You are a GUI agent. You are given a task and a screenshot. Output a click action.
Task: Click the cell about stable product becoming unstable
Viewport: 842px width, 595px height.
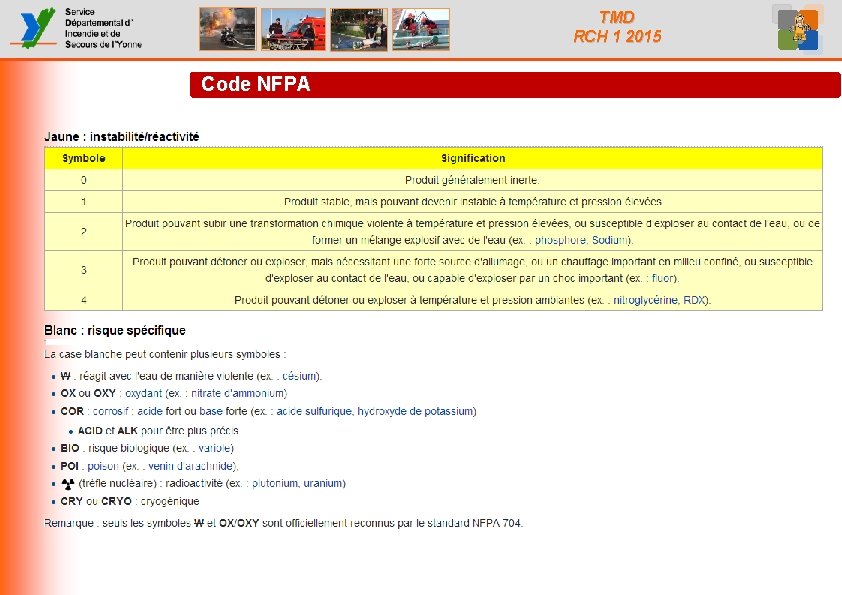(x=473, y=202)
